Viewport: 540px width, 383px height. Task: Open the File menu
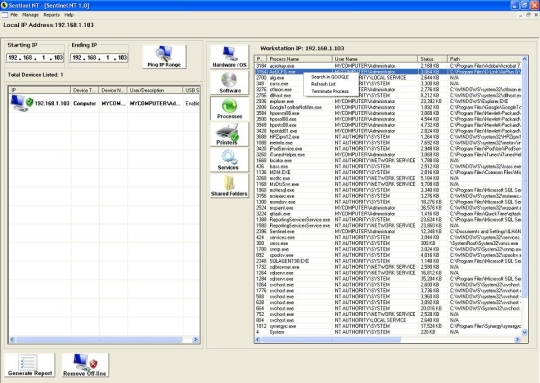(14, 15)
